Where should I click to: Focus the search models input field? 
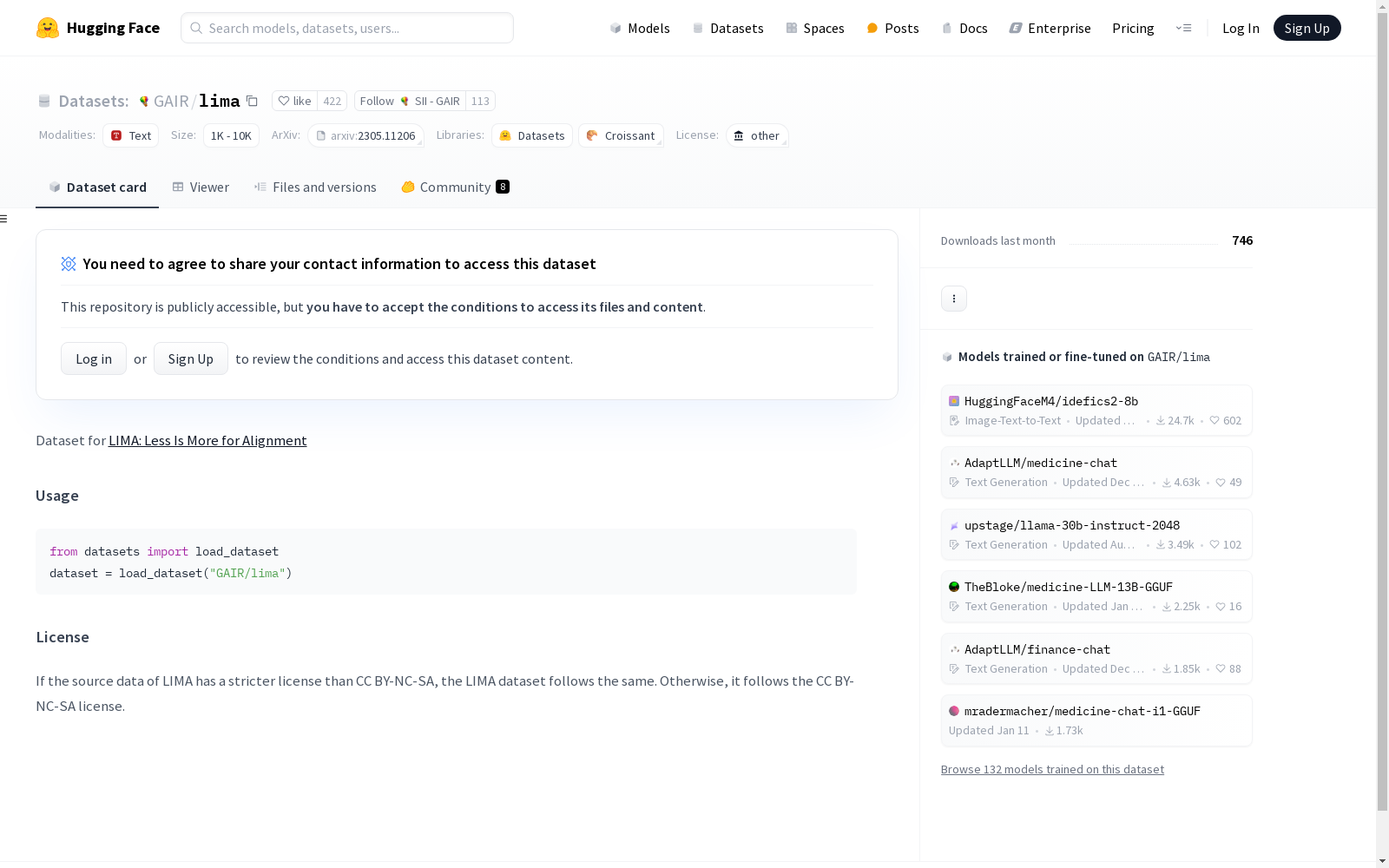click(x=347, y=28)
